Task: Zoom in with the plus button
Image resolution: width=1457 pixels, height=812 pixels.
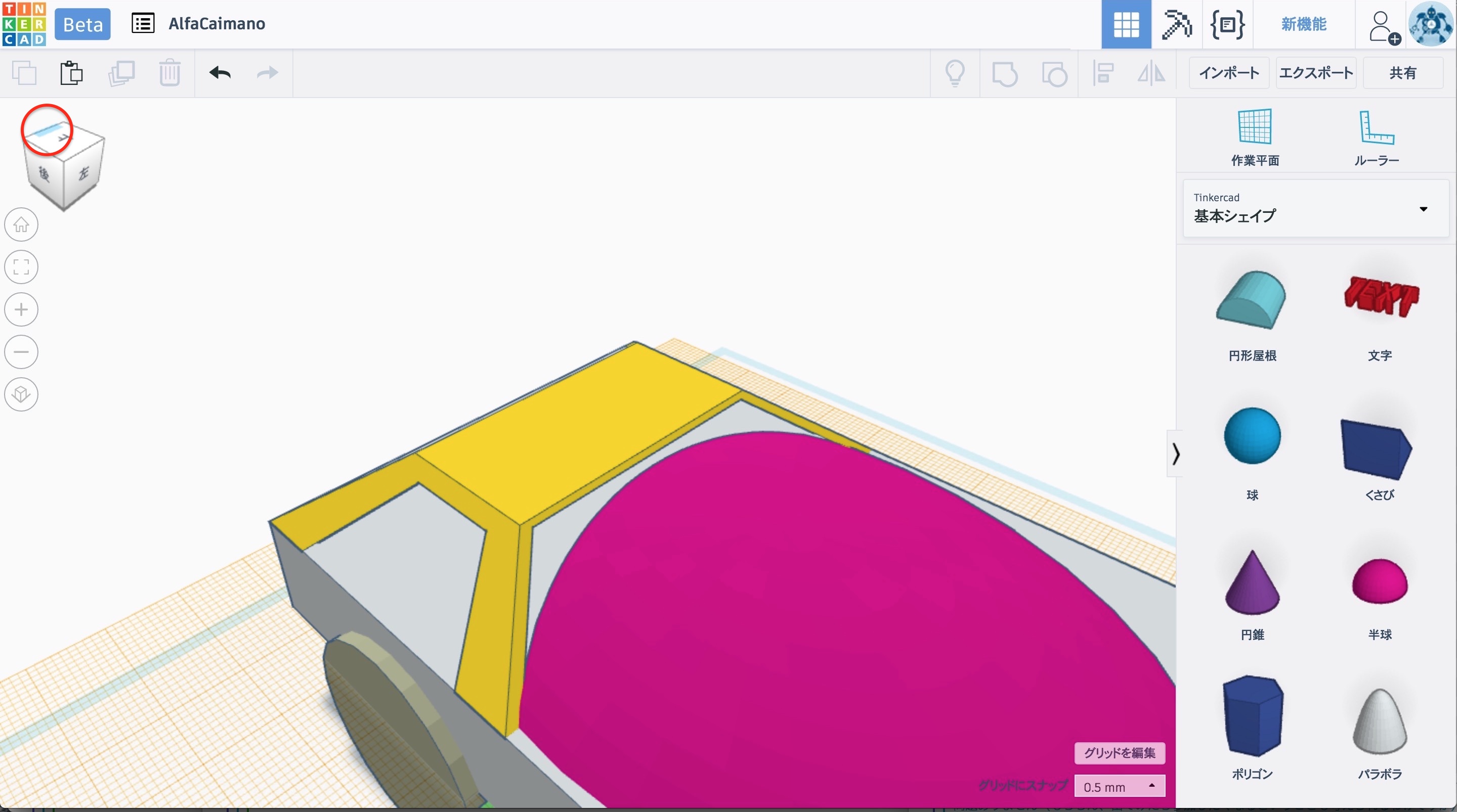Action: [21, 310]
